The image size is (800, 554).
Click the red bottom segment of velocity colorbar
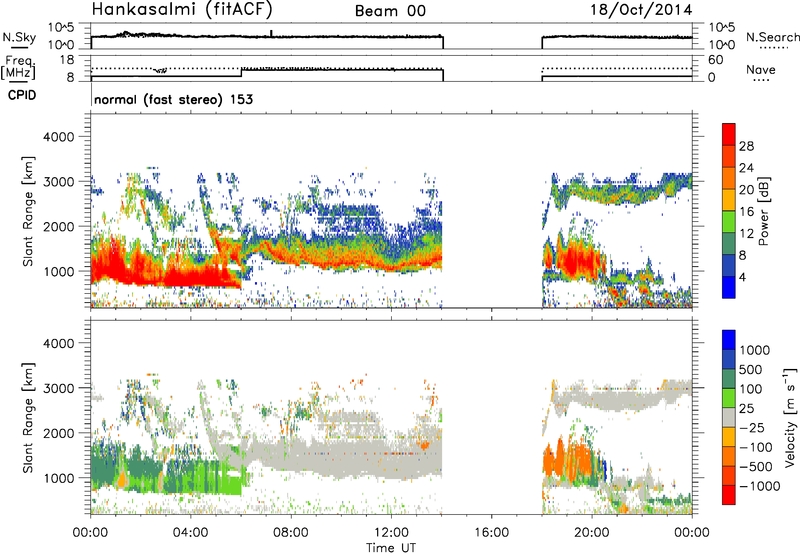729,495
